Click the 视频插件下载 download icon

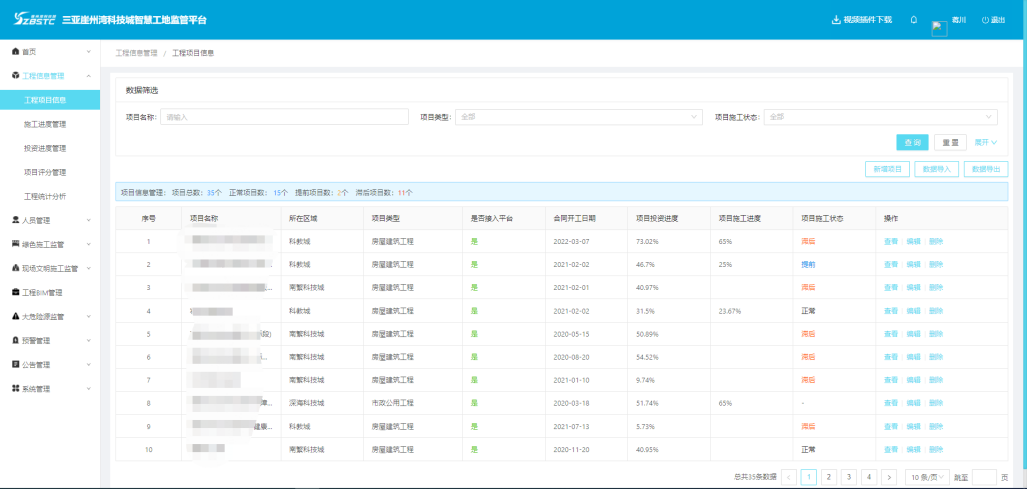pos(836,20)
